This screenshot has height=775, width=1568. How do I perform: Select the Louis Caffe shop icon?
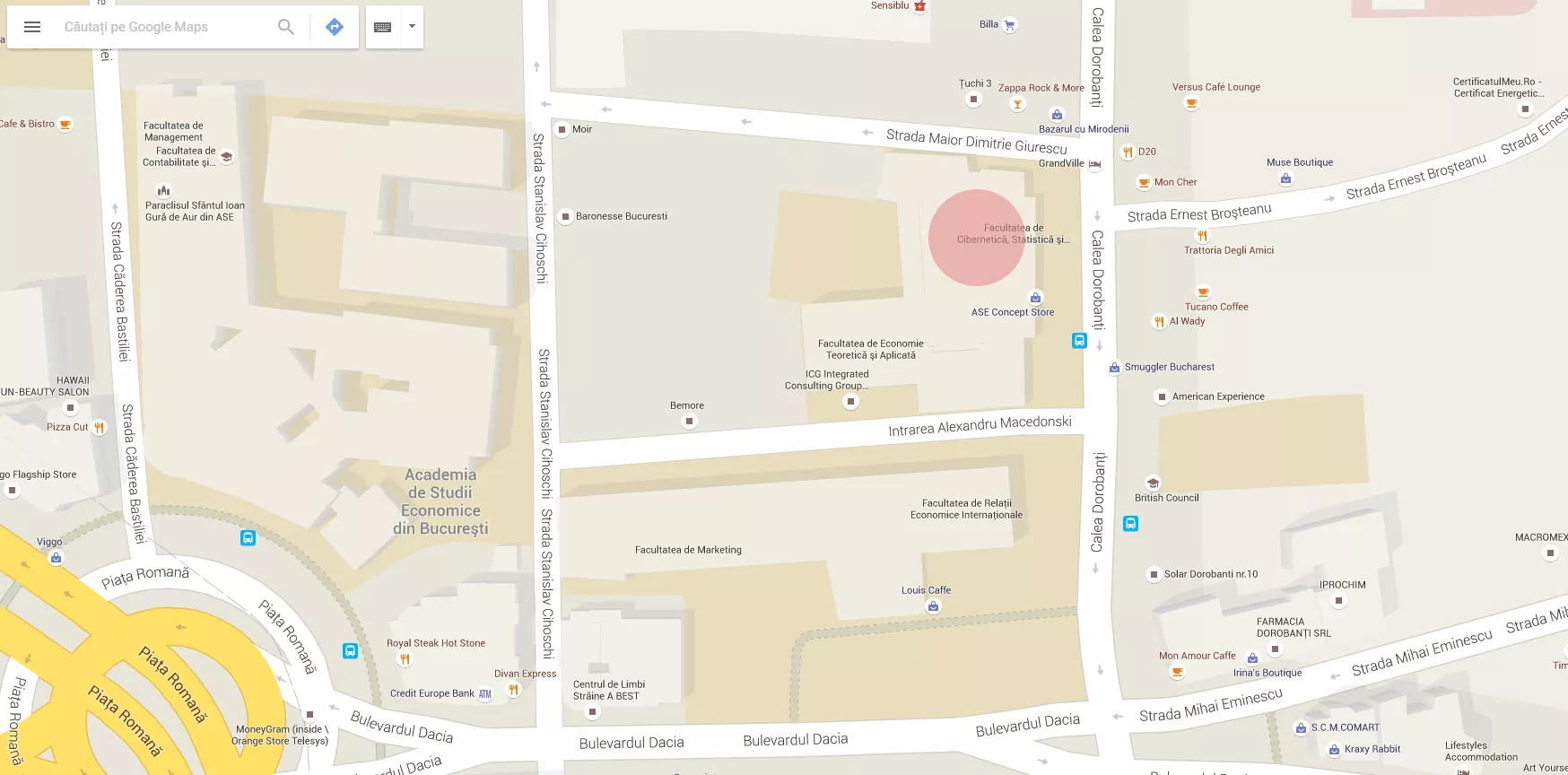tap(934, 606)
